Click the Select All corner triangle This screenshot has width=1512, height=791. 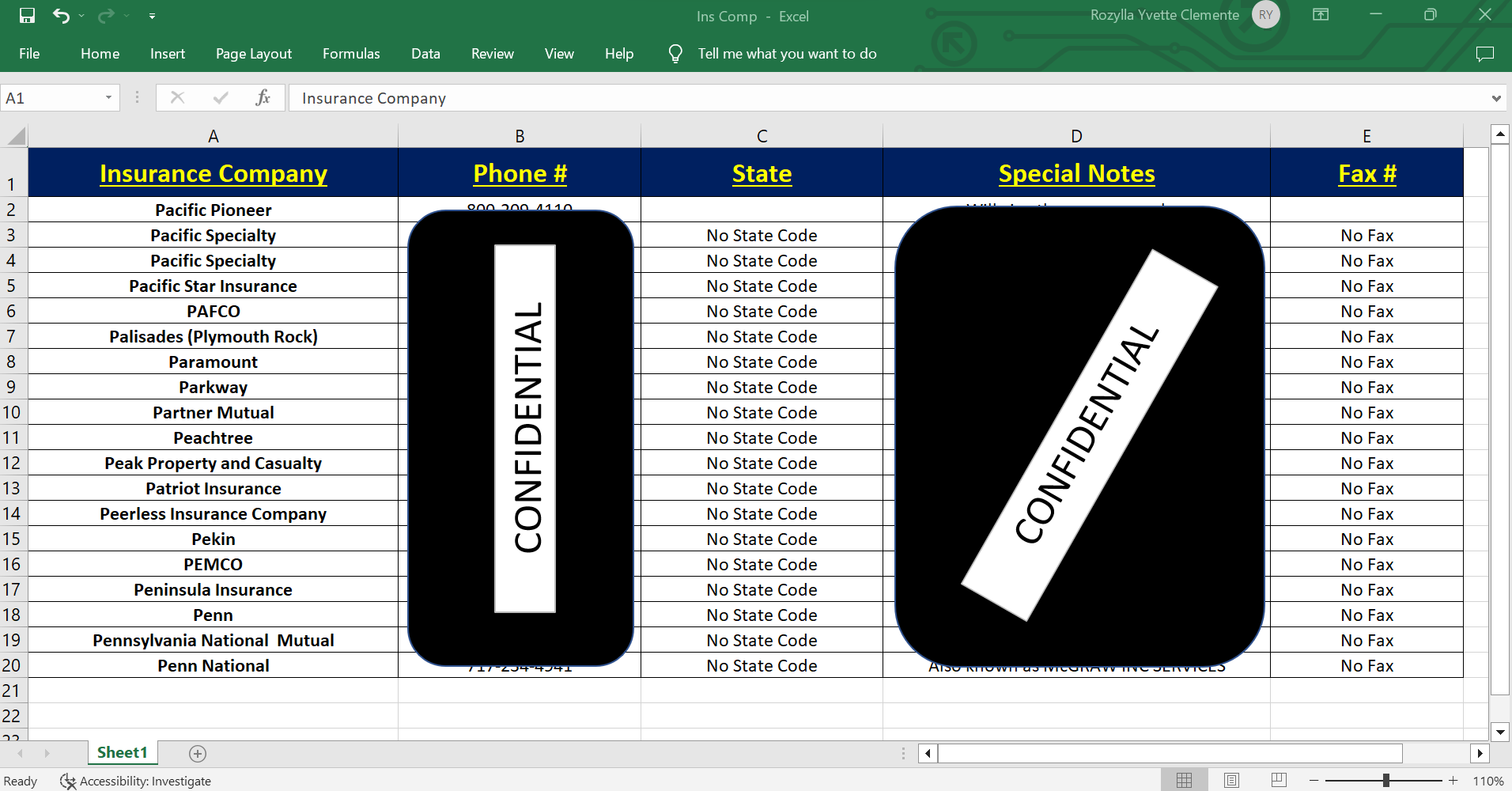(x=15, y=136)
